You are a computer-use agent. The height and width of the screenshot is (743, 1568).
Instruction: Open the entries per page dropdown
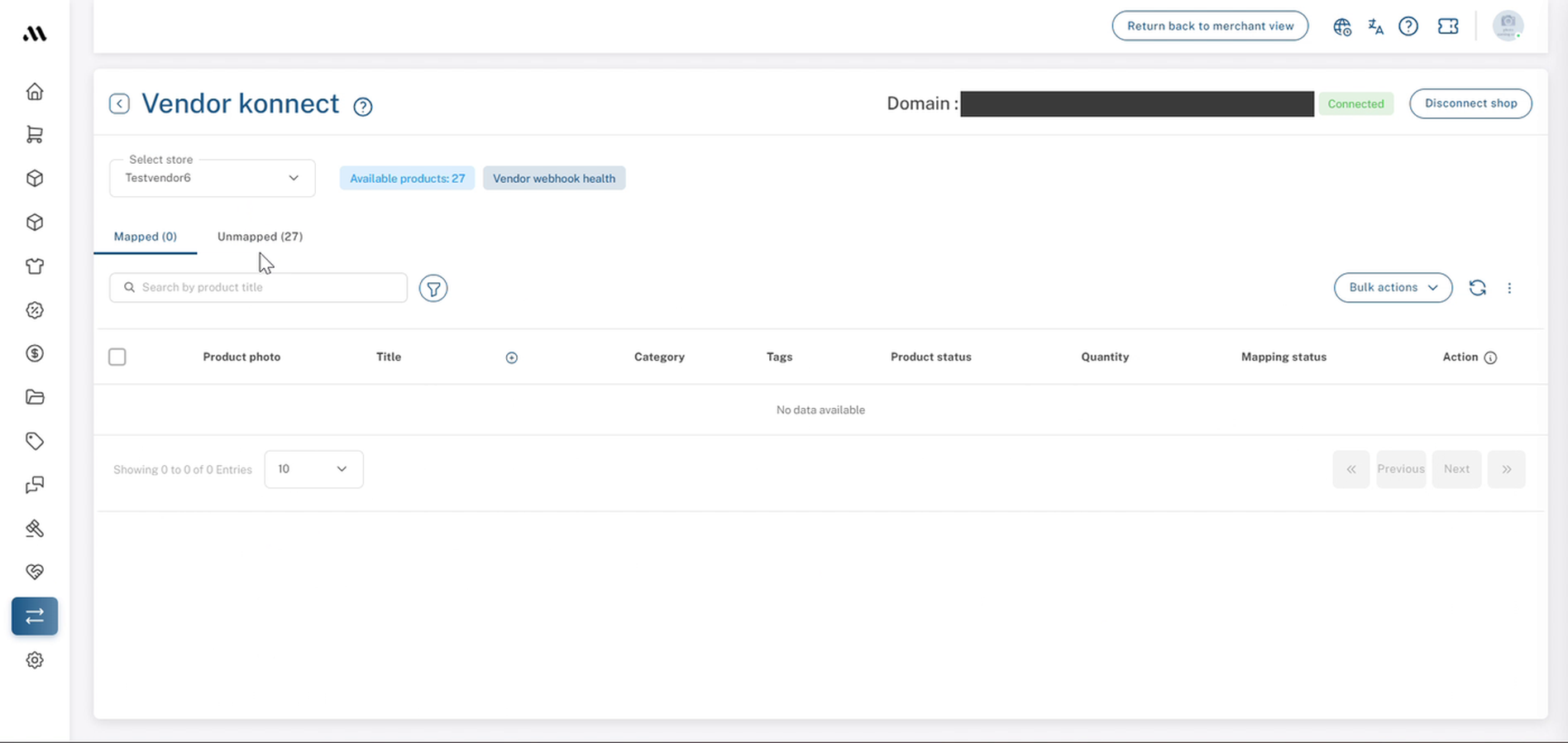click(x=313, y=469)
